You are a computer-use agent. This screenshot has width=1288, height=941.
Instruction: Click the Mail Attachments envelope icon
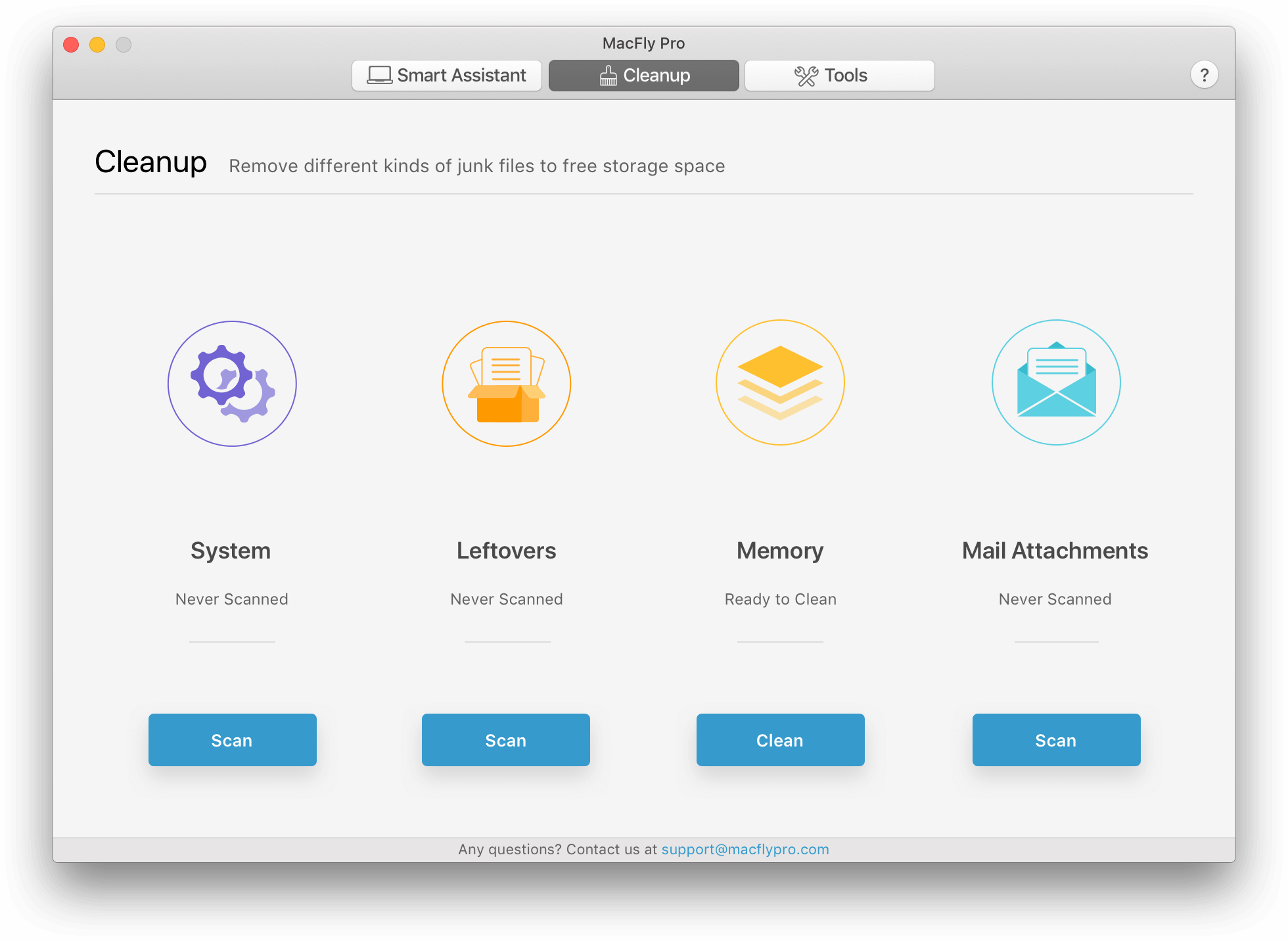[1056, 382]
